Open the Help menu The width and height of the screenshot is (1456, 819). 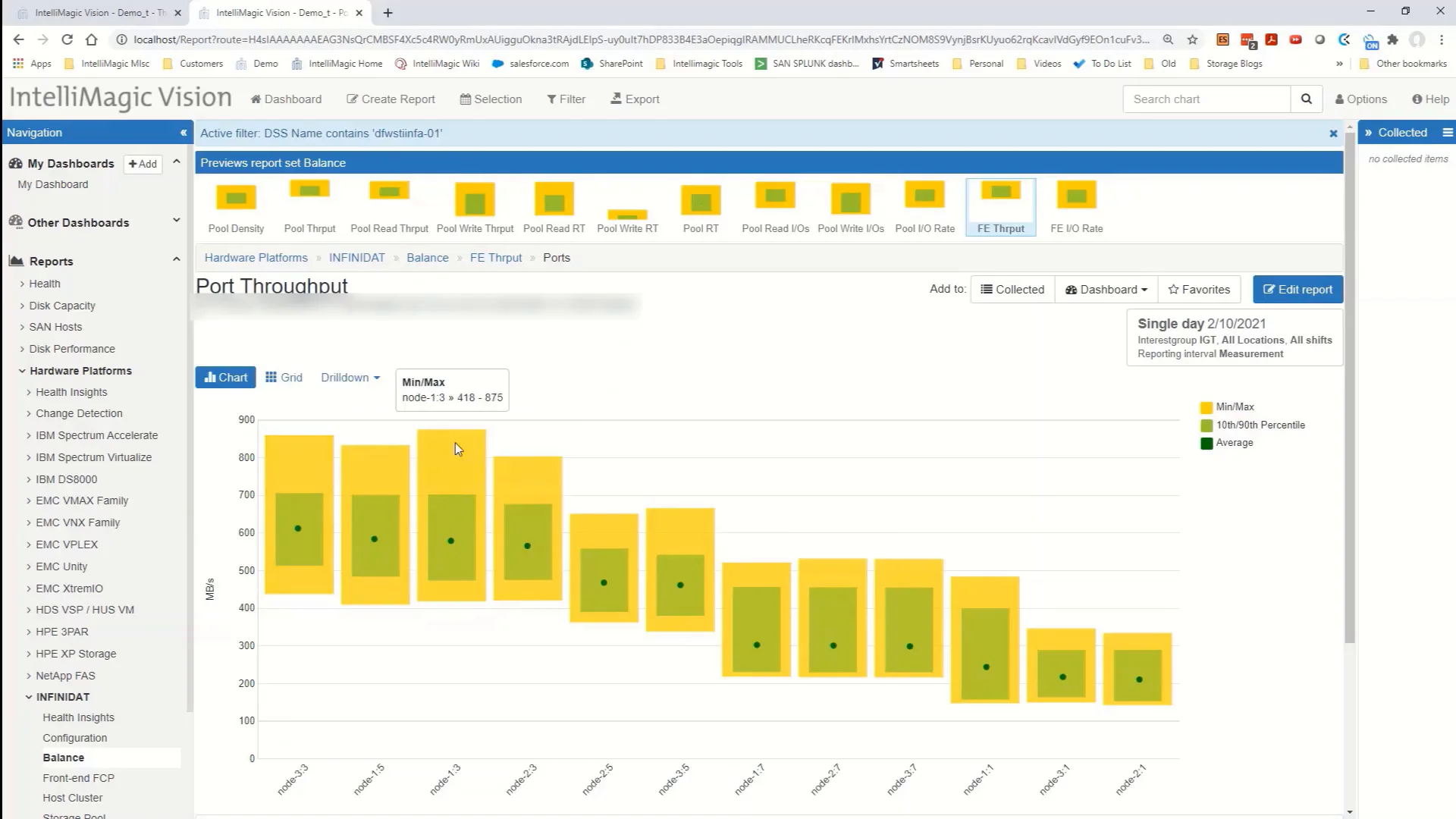(x=1430, y=99)
